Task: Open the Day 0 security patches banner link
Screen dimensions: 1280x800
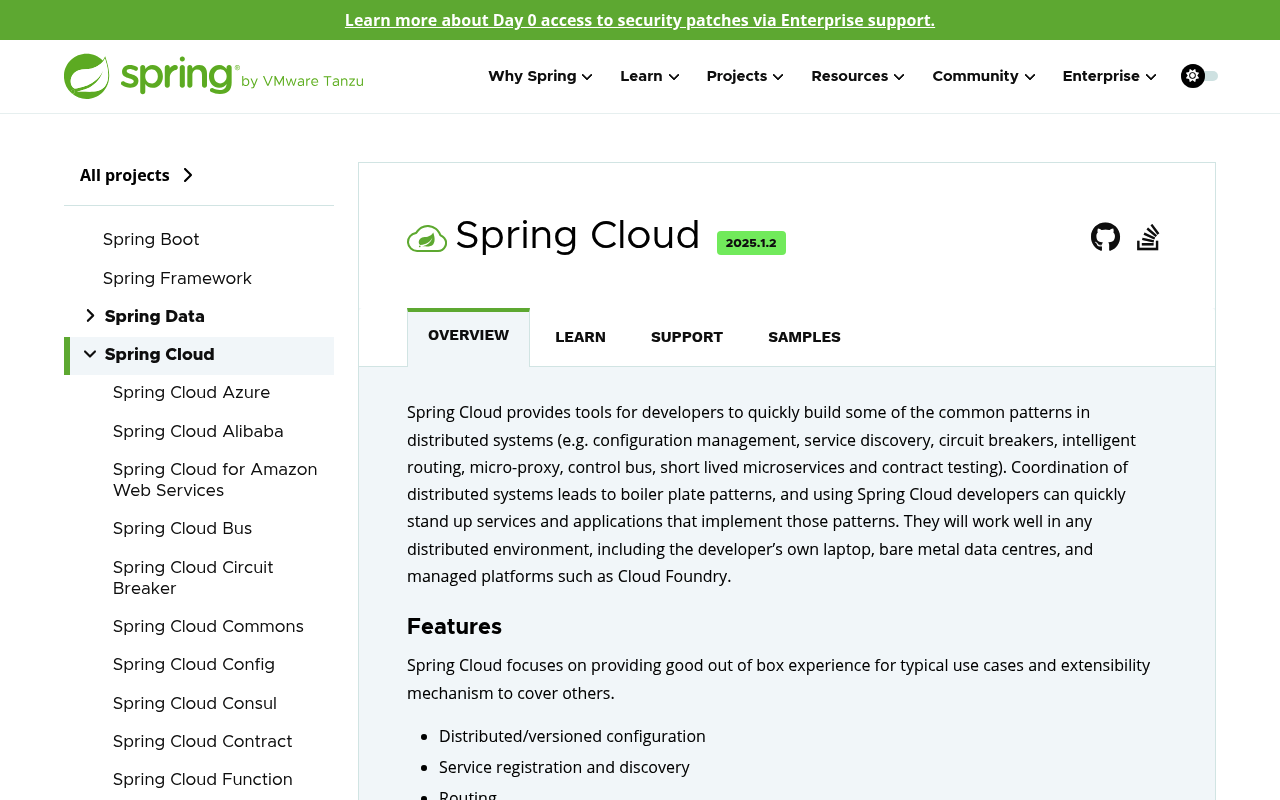Action: [640, 20]
